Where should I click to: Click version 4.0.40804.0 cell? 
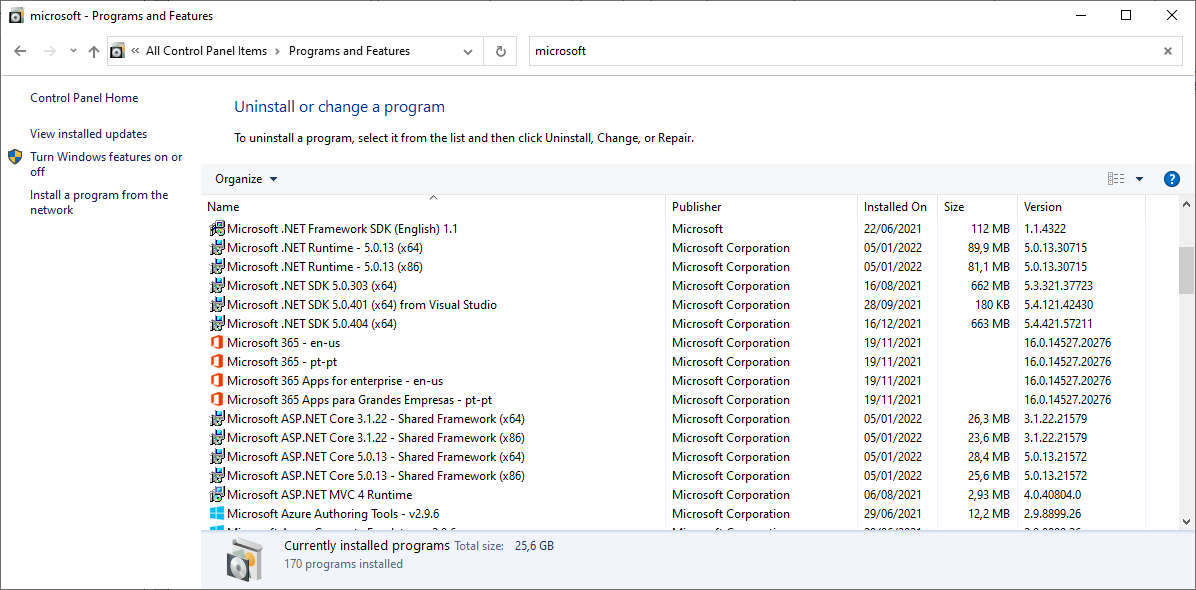pyautogui.click(x=1053, y=495)
